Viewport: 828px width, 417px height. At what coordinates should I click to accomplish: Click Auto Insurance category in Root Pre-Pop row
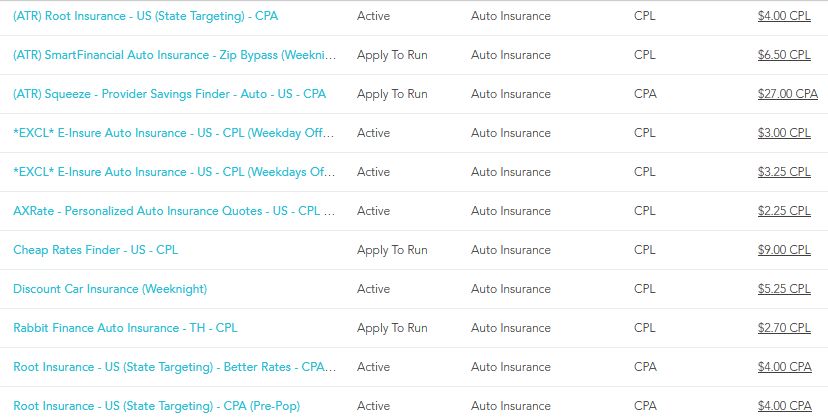coord(511,406)
